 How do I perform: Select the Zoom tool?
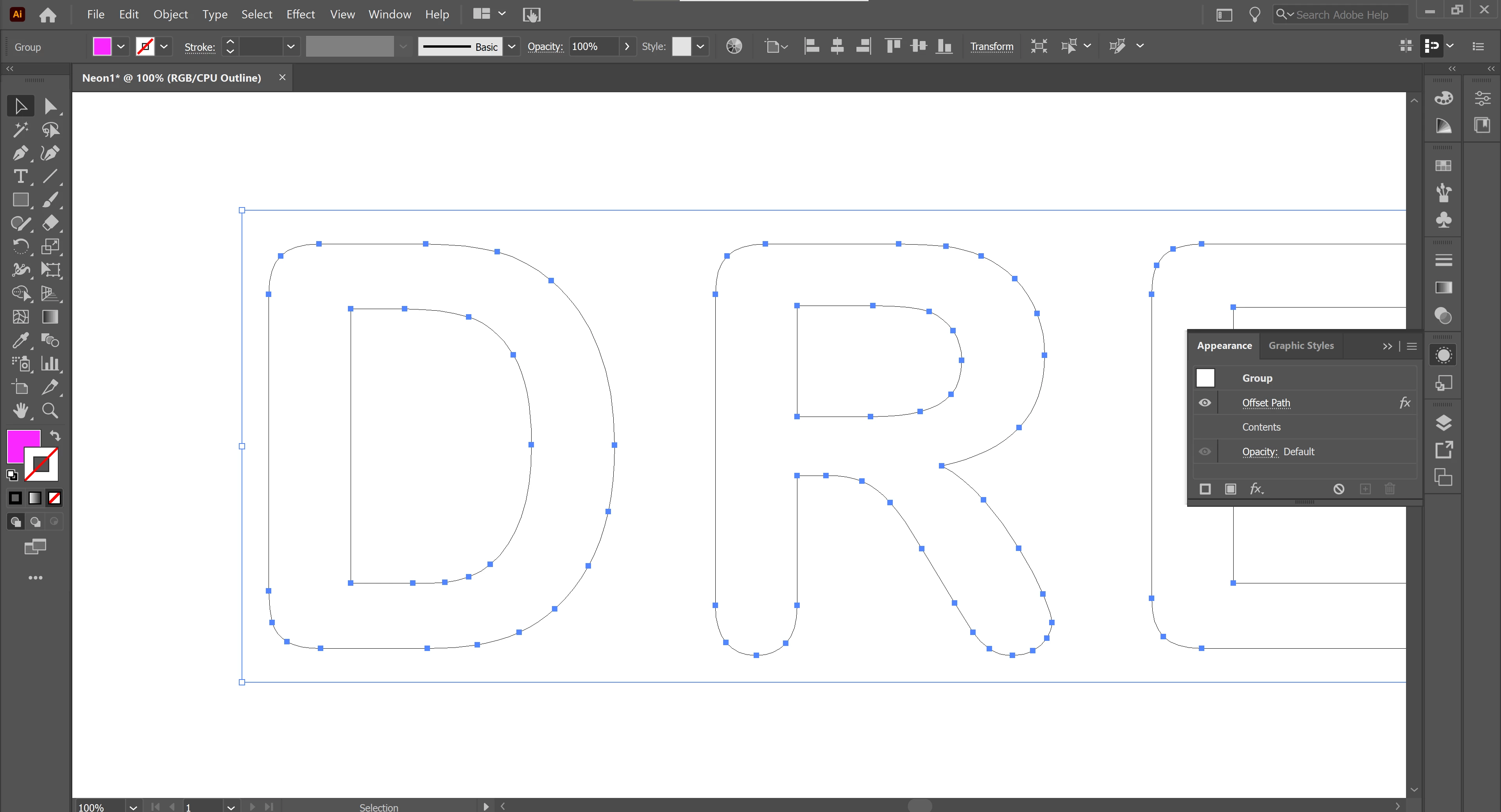tap(50, 411)
